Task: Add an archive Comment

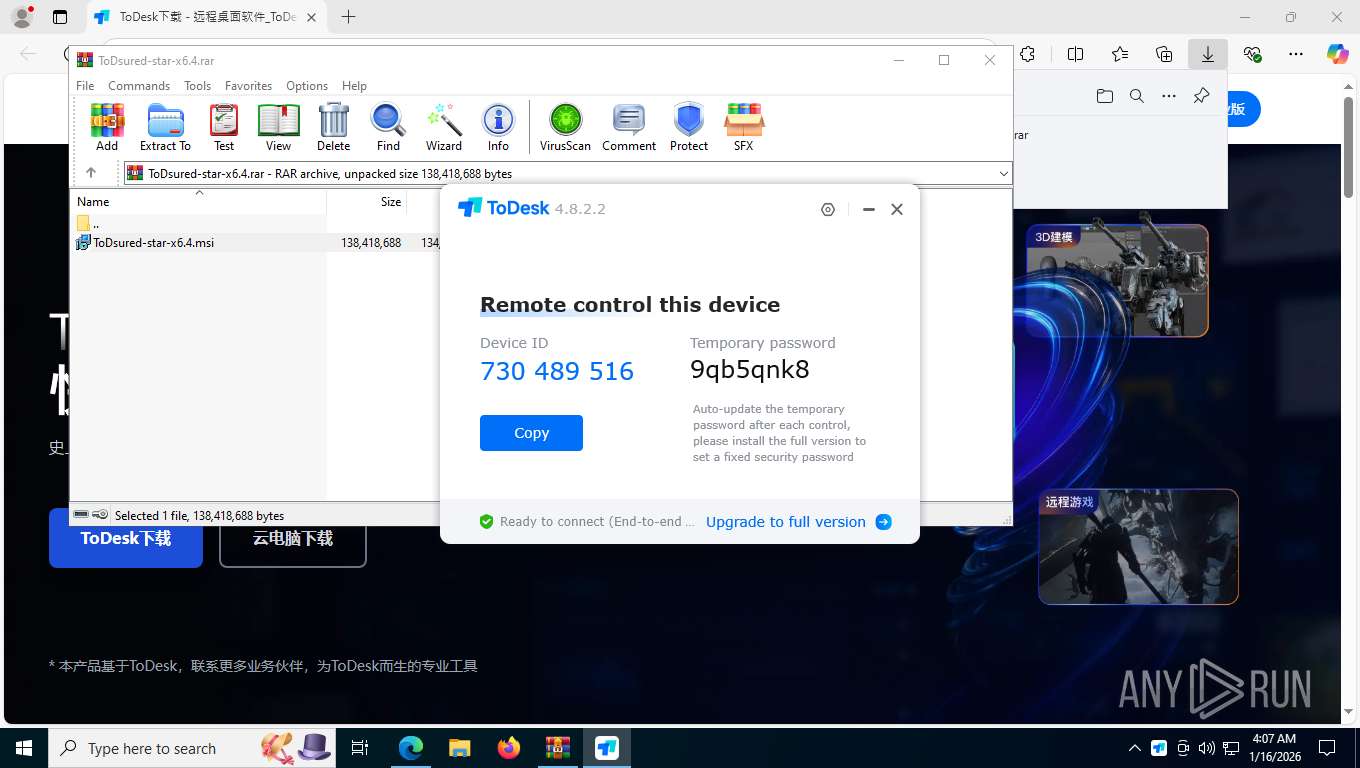Action: 629,127
